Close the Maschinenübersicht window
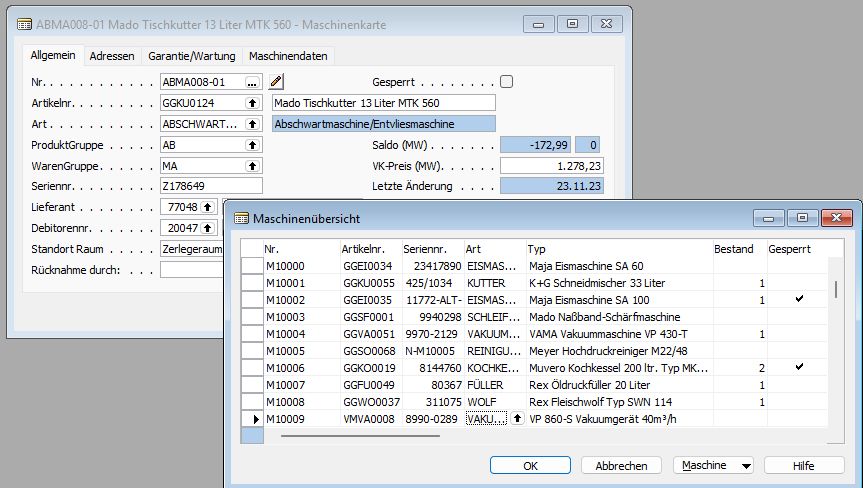The height and width of the screenshot is (488, 863). (836, 218)
